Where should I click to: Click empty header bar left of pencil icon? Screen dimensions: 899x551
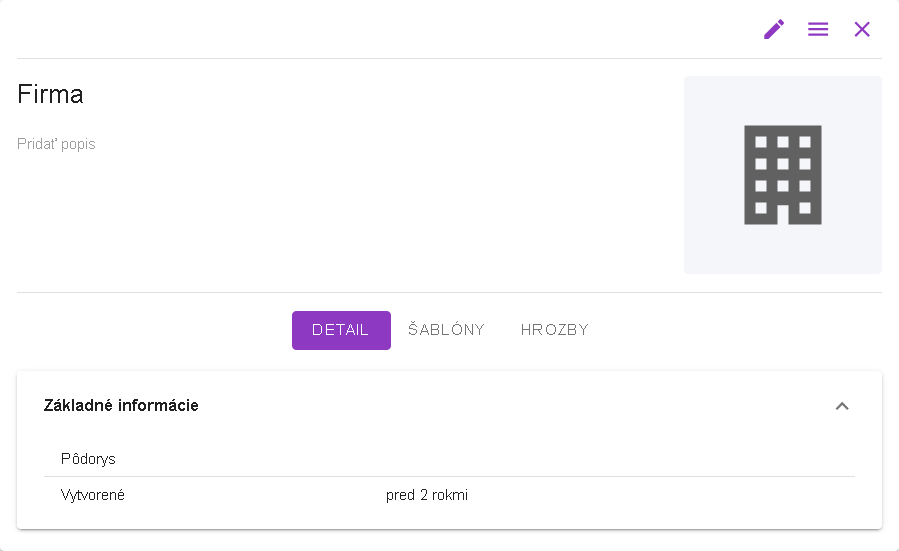point(400,29)
